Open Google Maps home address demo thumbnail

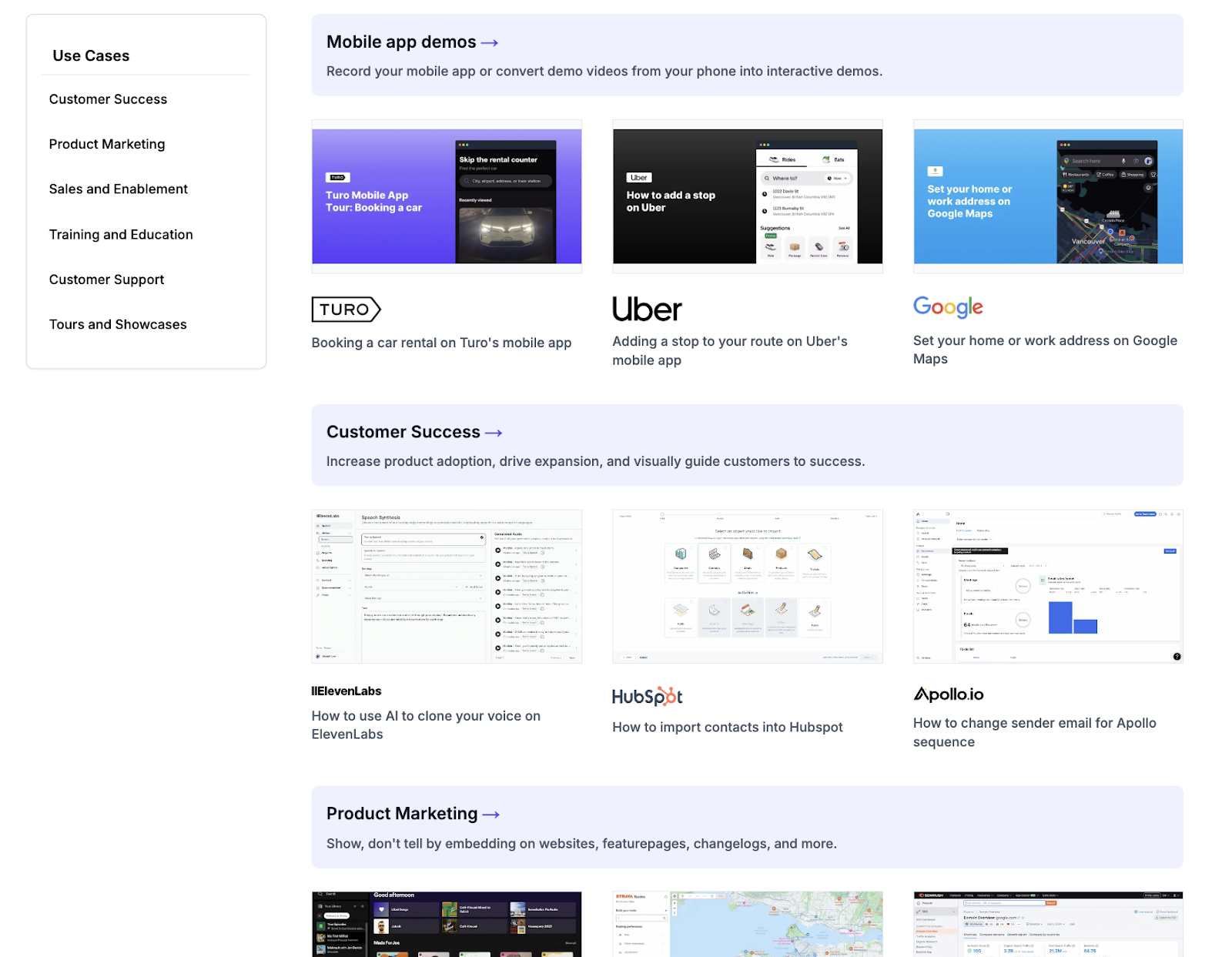tap(1048, 196)
